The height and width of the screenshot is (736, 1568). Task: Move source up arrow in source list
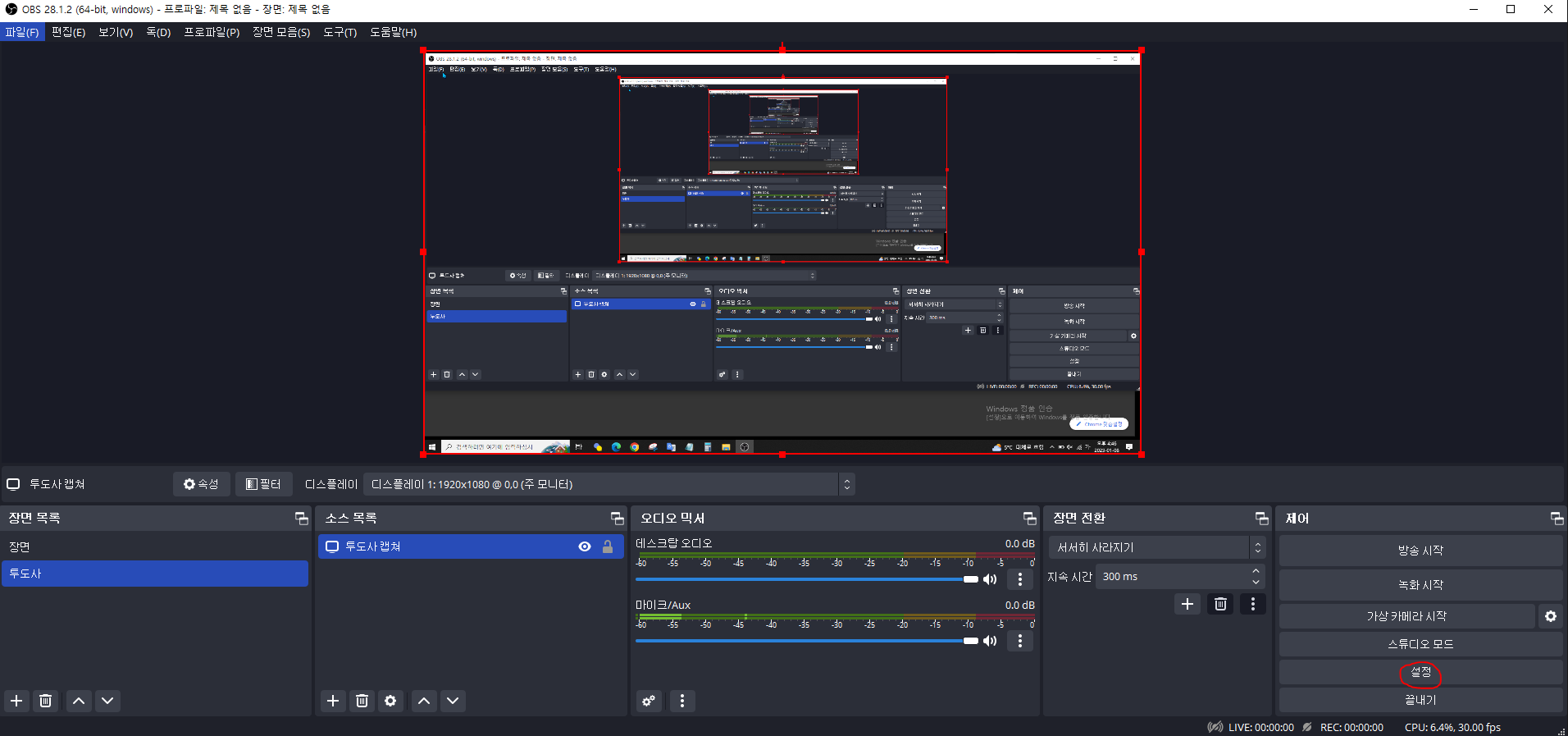tap(424, 701)
